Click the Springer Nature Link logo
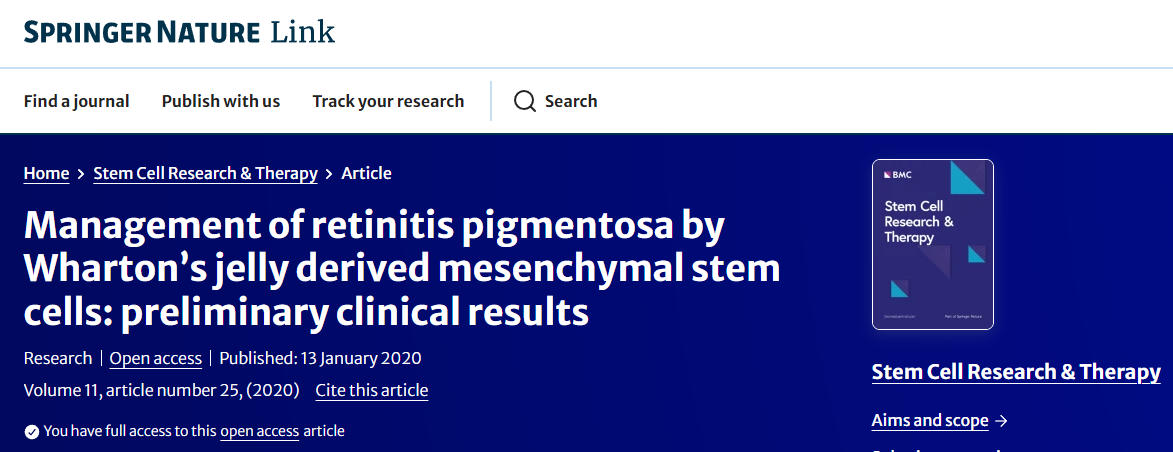The width and height of the screenshot is (1173, 452). click(x=179, y=32)
